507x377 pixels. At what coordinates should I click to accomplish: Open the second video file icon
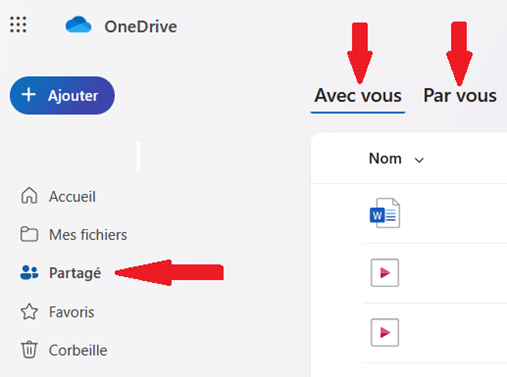point(385,332)
